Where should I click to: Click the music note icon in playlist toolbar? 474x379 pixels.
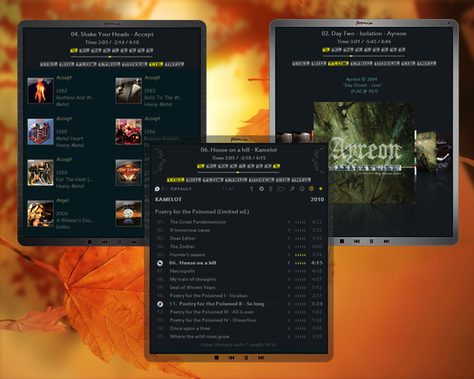[292, 189]
